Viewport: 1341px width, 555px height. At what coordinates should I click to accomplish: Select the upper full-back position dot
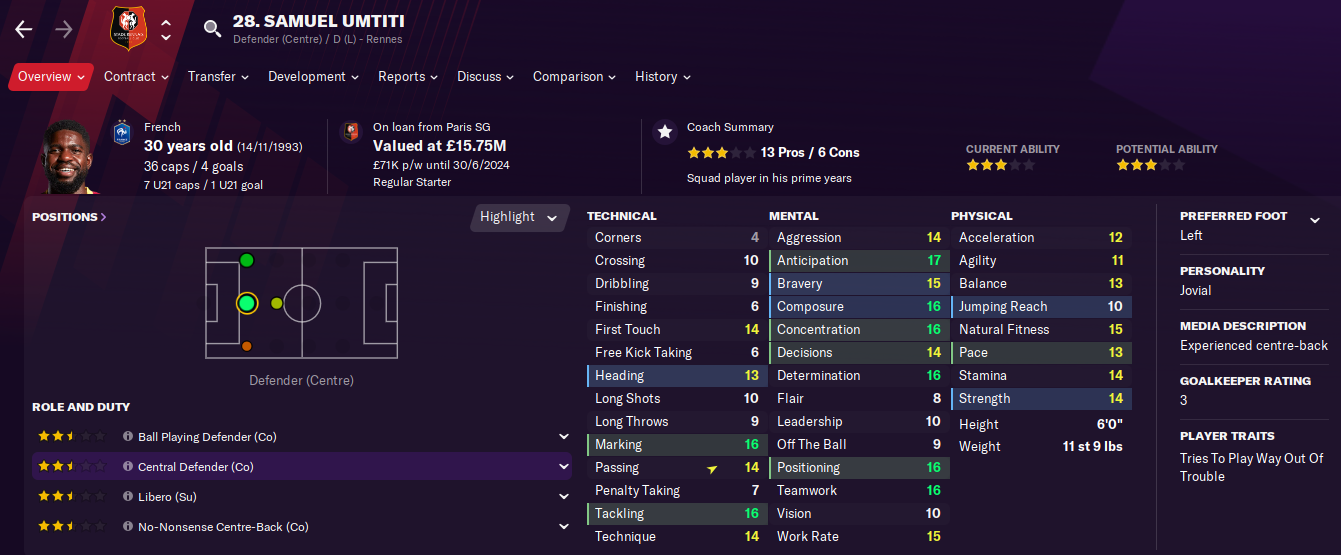246,260
